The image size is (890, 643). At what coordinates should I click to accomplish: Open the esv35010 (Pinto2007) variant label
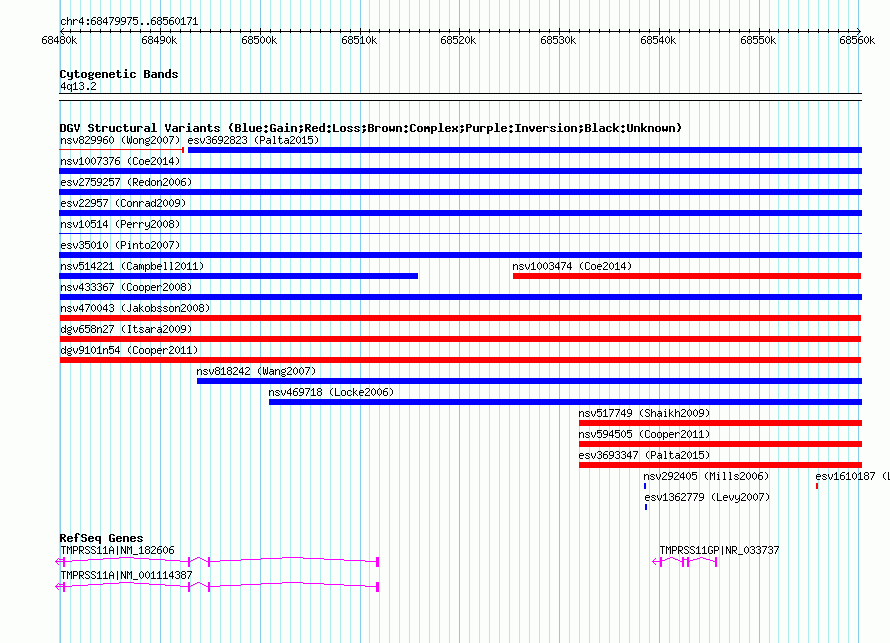tap(120, 245)
